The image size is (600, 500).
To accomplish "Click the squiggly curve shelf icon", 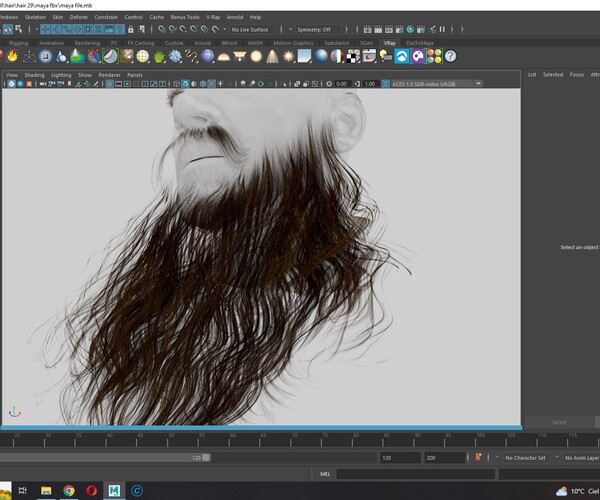I will [191, 57].
